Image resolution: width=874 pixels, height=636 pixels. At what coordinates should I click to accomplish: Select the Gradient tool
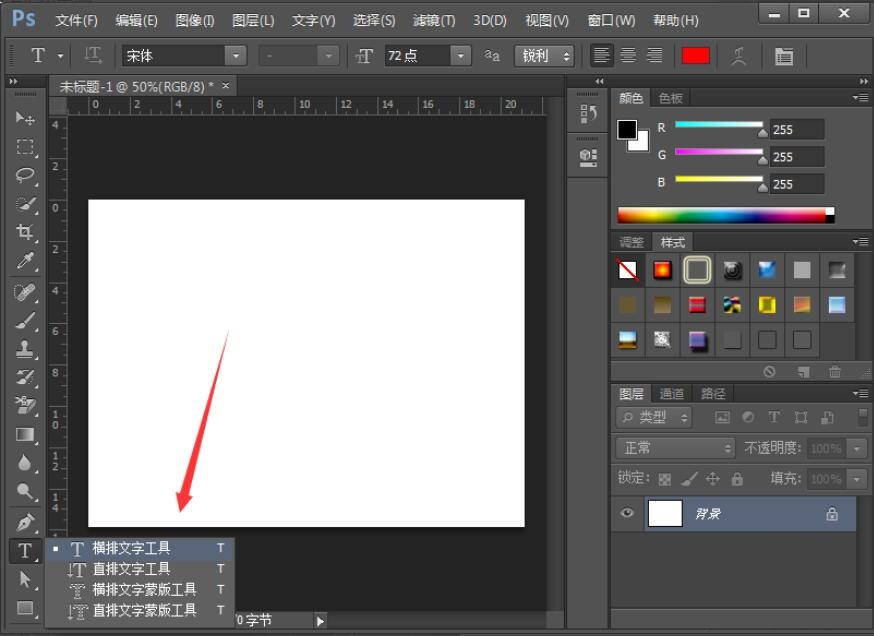coord(25,434)
